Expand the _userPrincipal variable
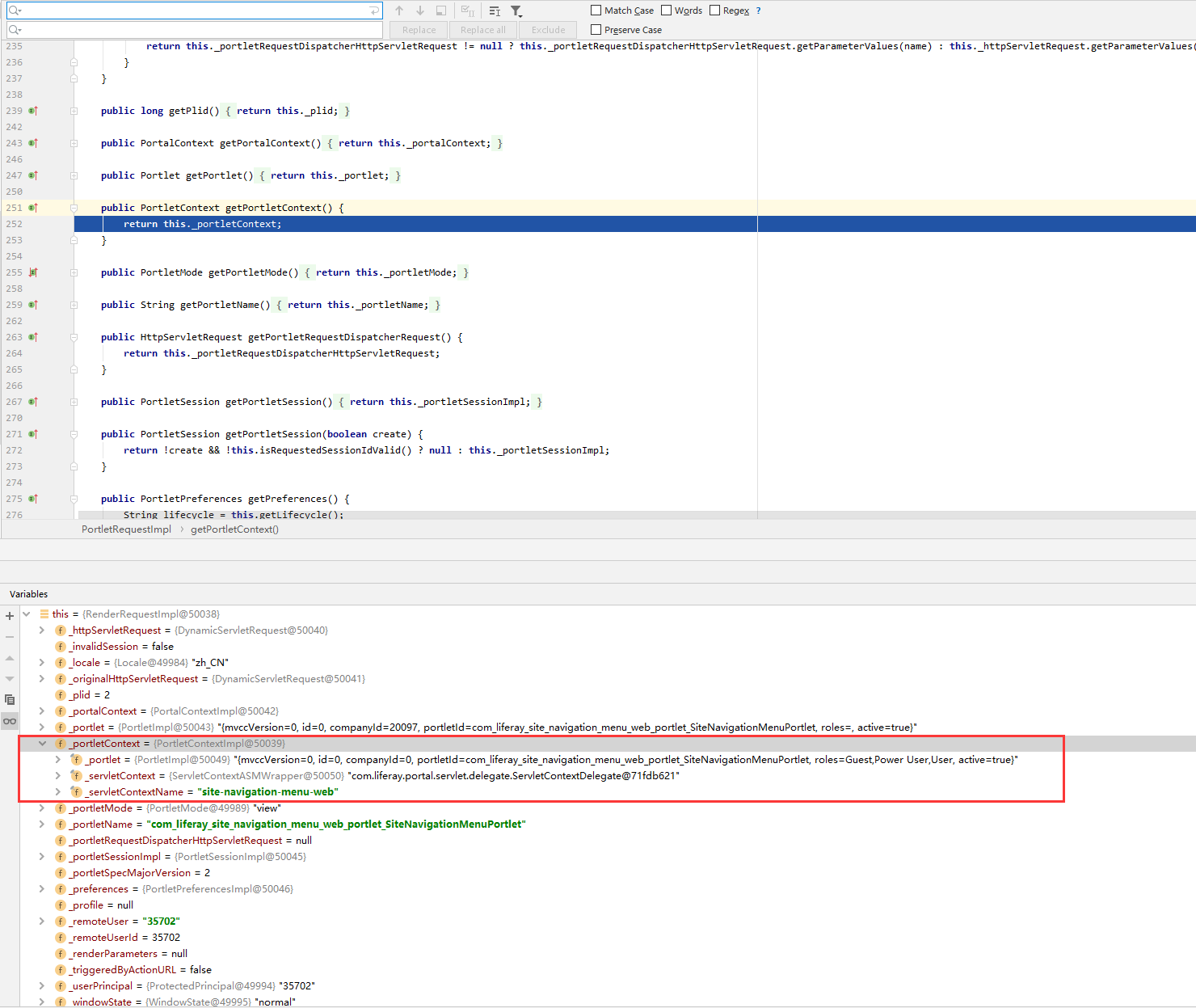Screen dimensions: 1196x1008 tap(42, 986)
